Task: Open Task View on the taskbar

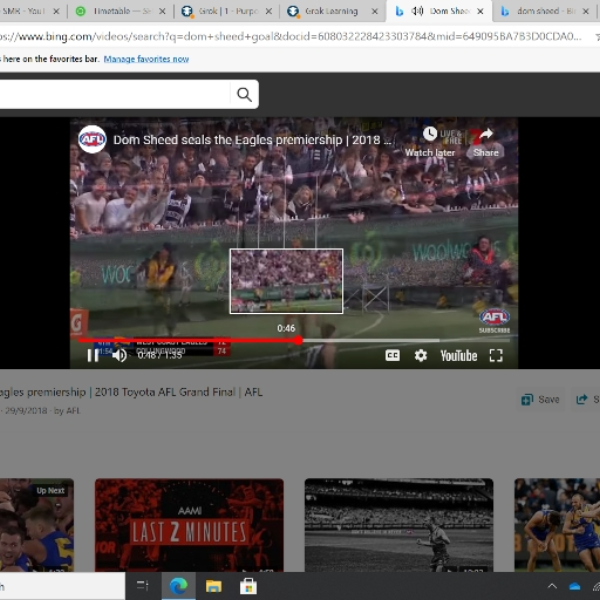Action: click(143, 586)
